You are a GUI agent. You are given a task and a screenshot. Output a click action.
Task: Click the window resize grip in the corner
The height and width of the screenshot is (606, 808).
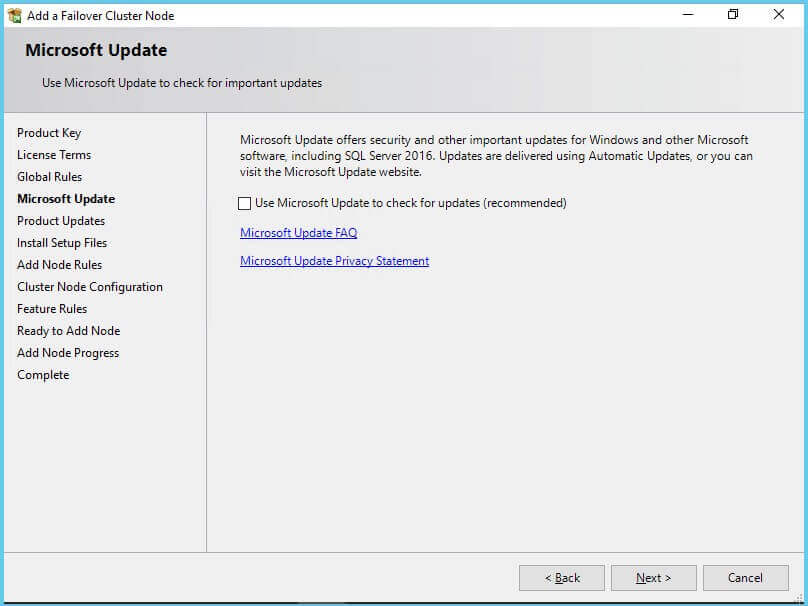[799, 598]
